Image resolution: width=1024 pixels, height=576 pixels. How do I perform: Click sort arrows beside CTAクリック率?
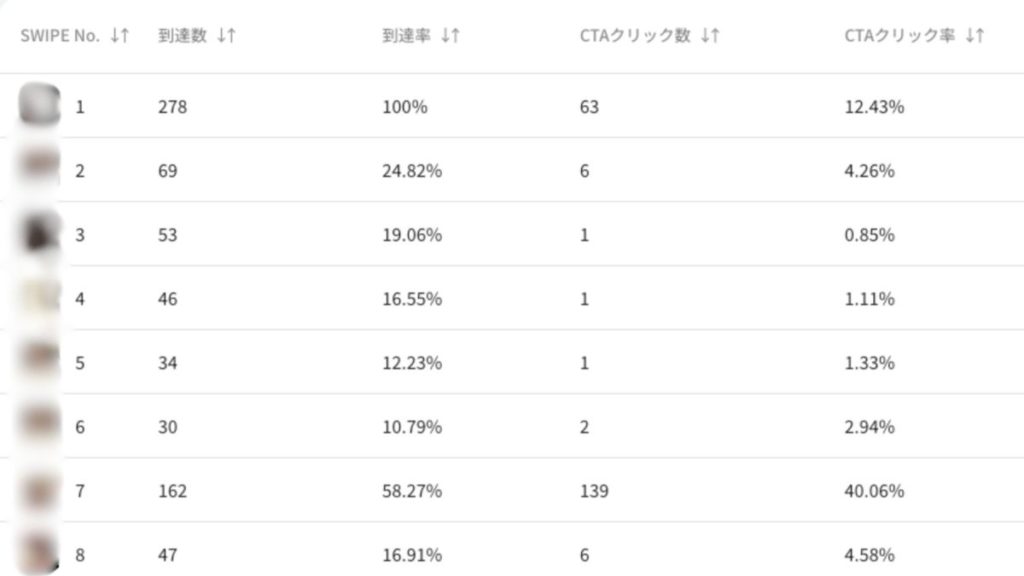pos(975,36)
